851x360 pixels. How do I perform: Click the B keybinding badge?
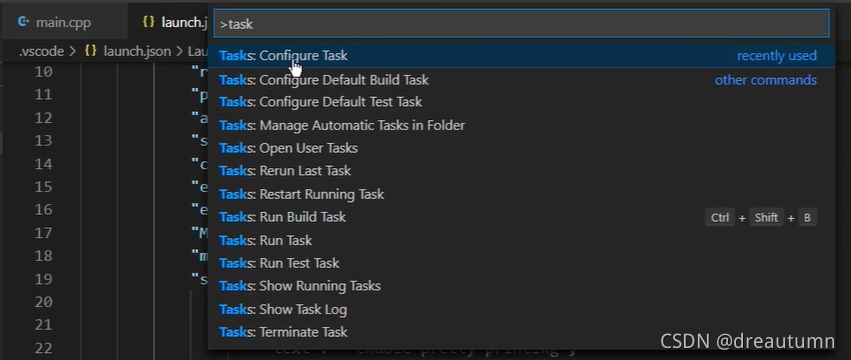pyautogui.click(x=807, y=218)
